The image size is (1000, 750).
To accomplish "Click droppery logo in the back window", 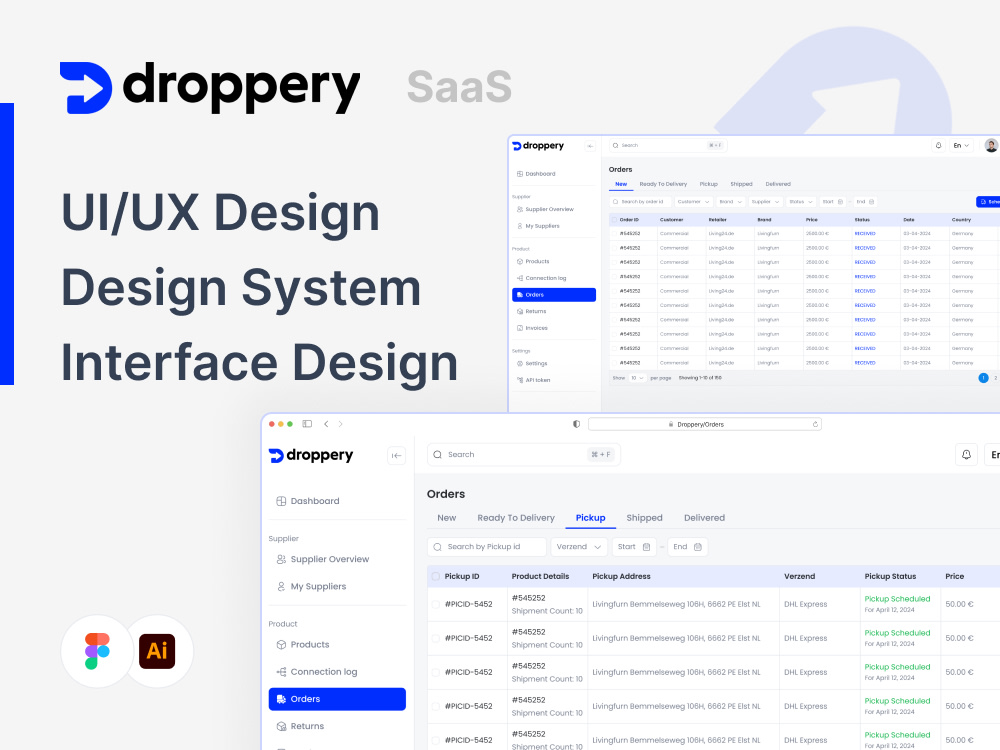I will tap(538, 146).
